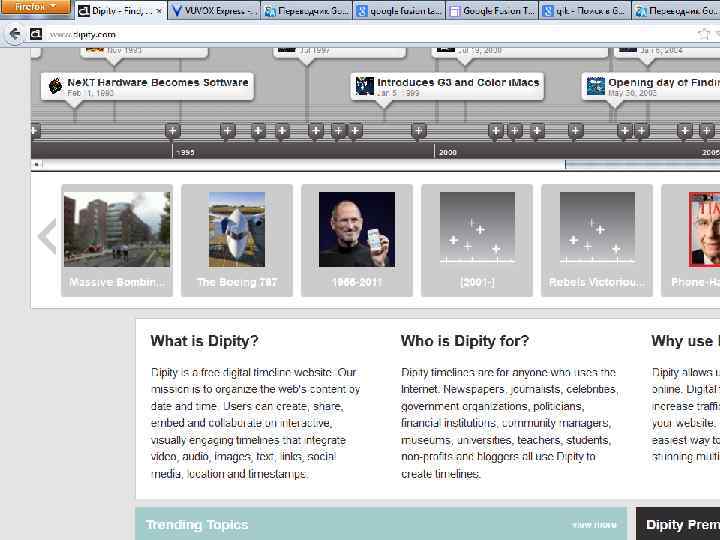This screenshot has width=720, height=540.
Task: Click the small arrow at scrollbar start
Action: pos(36,164)
